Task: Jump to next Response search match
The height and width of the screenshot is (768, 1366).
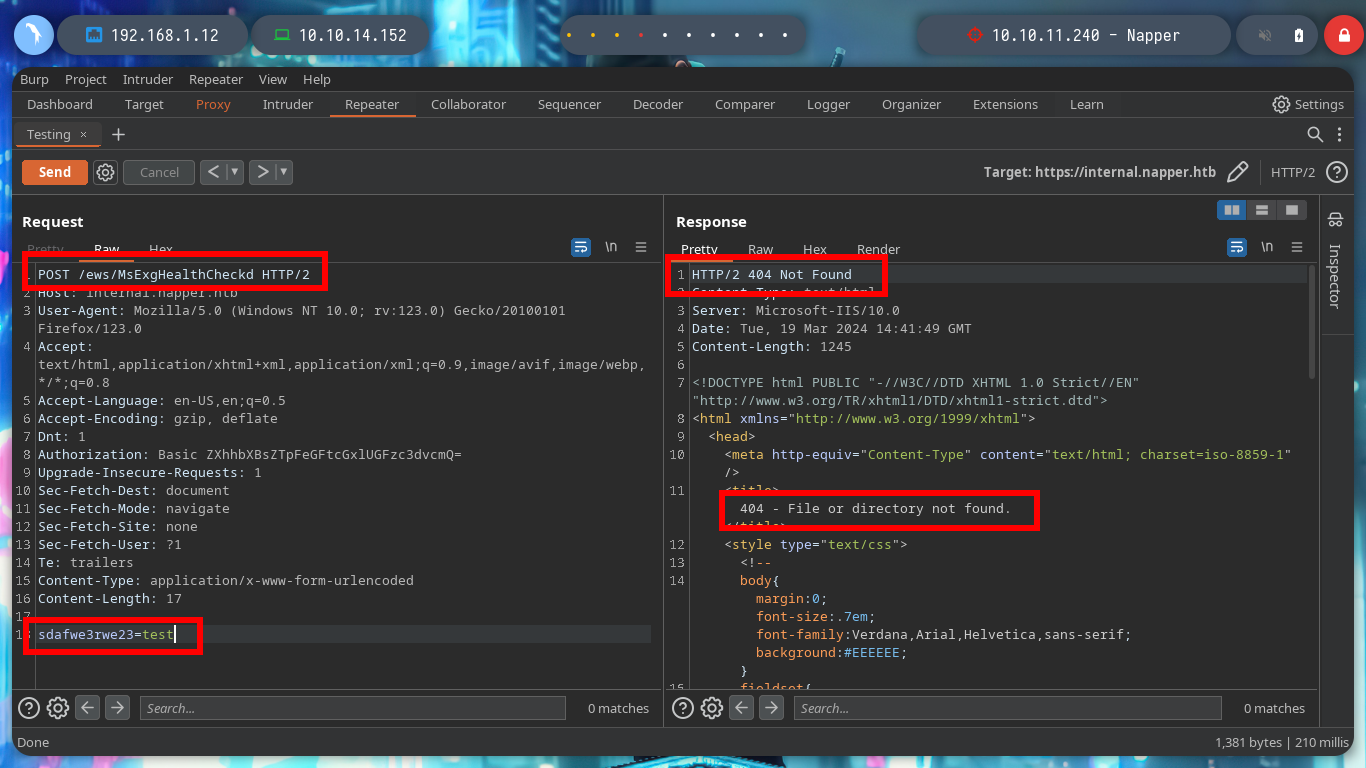Action: (x=772, y=708)
